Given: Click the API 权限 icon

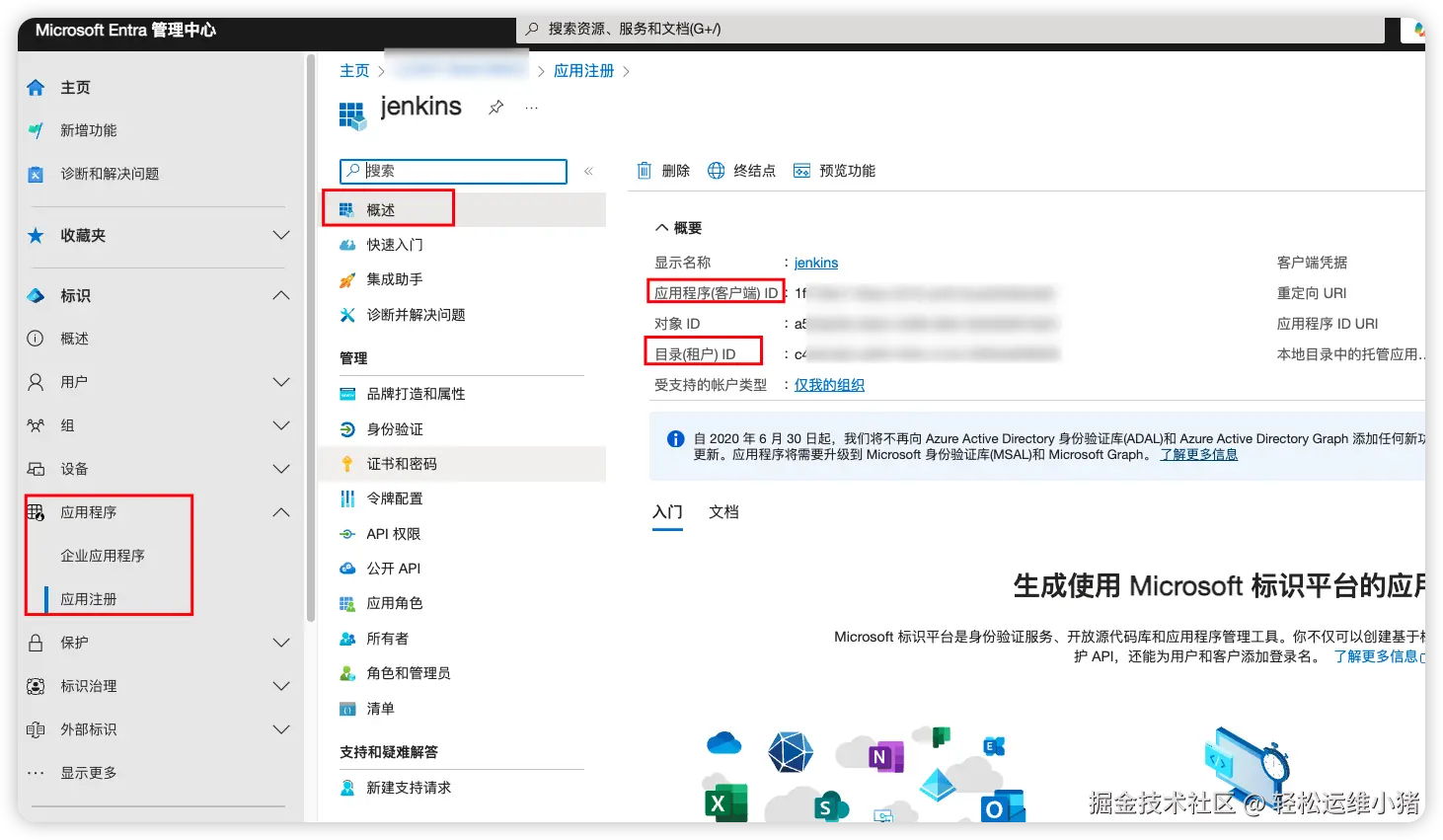Looking at the screenshot, I should (347, 534).
